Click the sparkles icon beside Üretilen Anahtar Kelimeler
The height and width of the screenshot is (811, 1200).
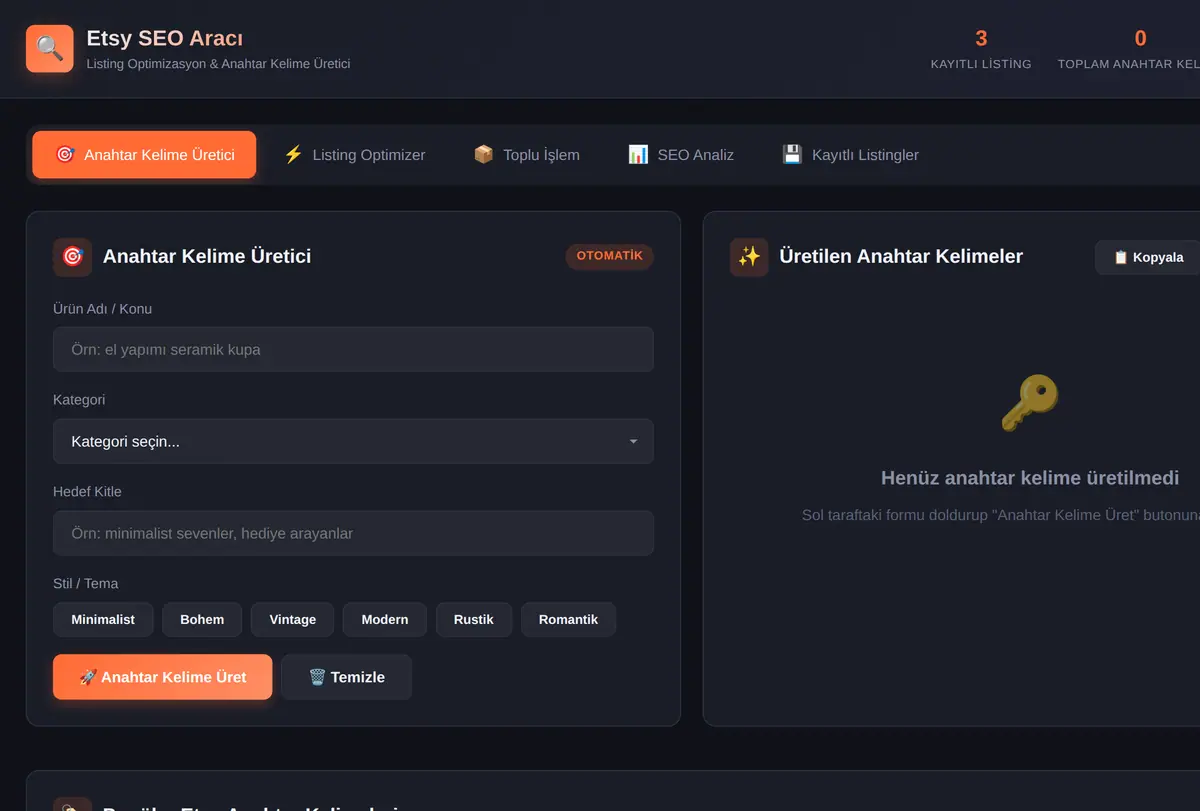[749, 257]
